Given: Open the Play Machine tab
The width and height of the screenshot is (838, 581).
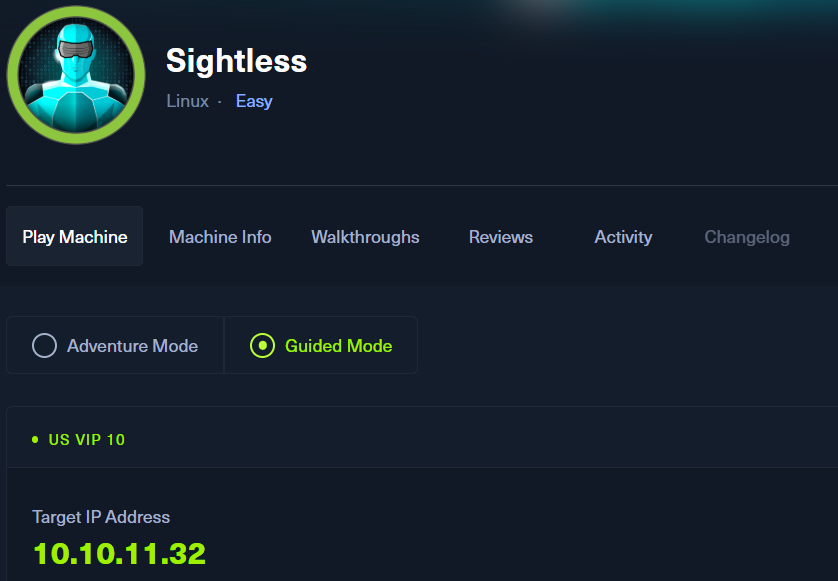Looking at the screenshot, I should (75, 237).
